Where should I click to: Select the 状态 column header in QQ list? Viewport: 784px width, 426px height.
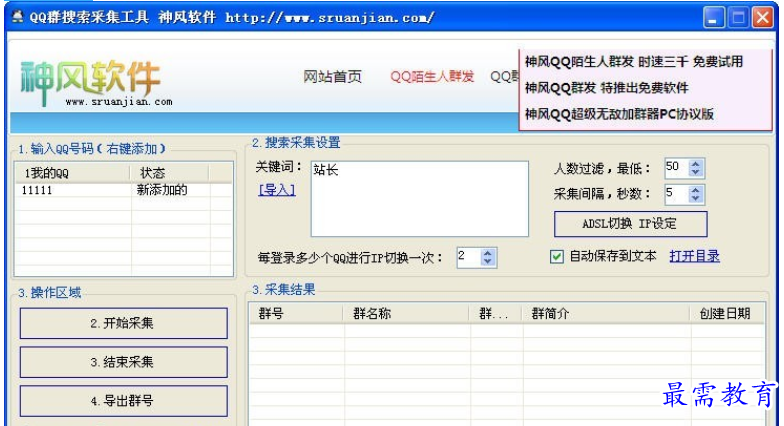click(x=170, y=173)
